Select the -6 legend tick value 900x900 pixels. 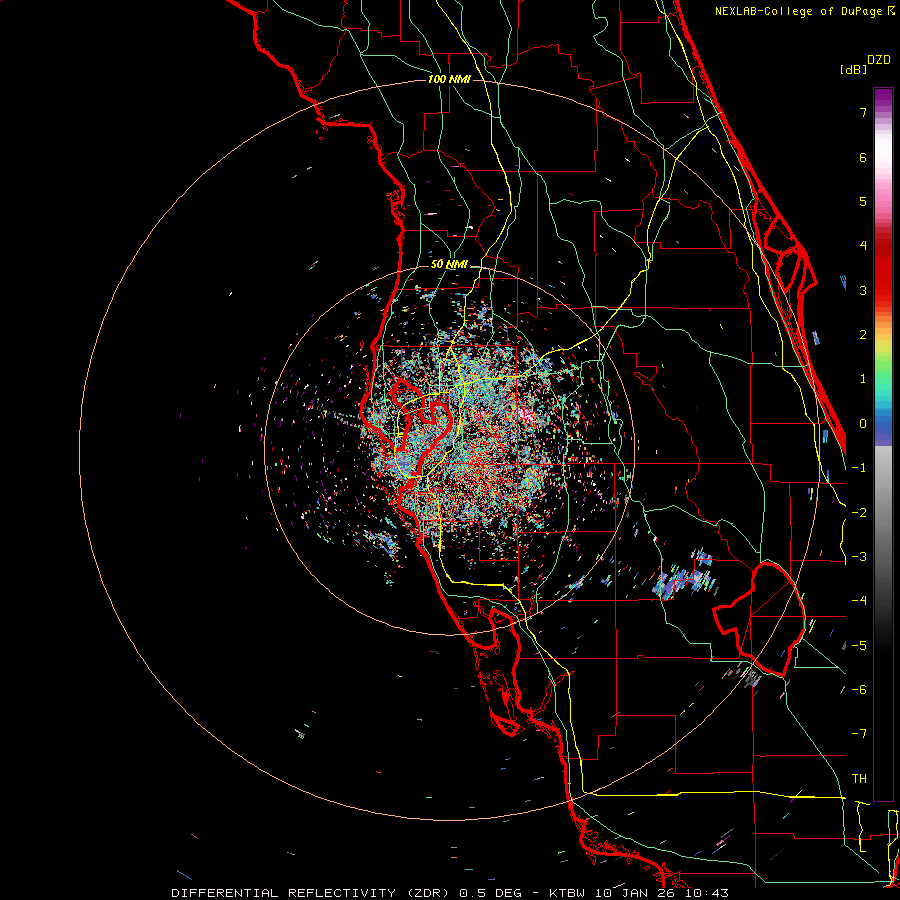(x=859, y=690)
